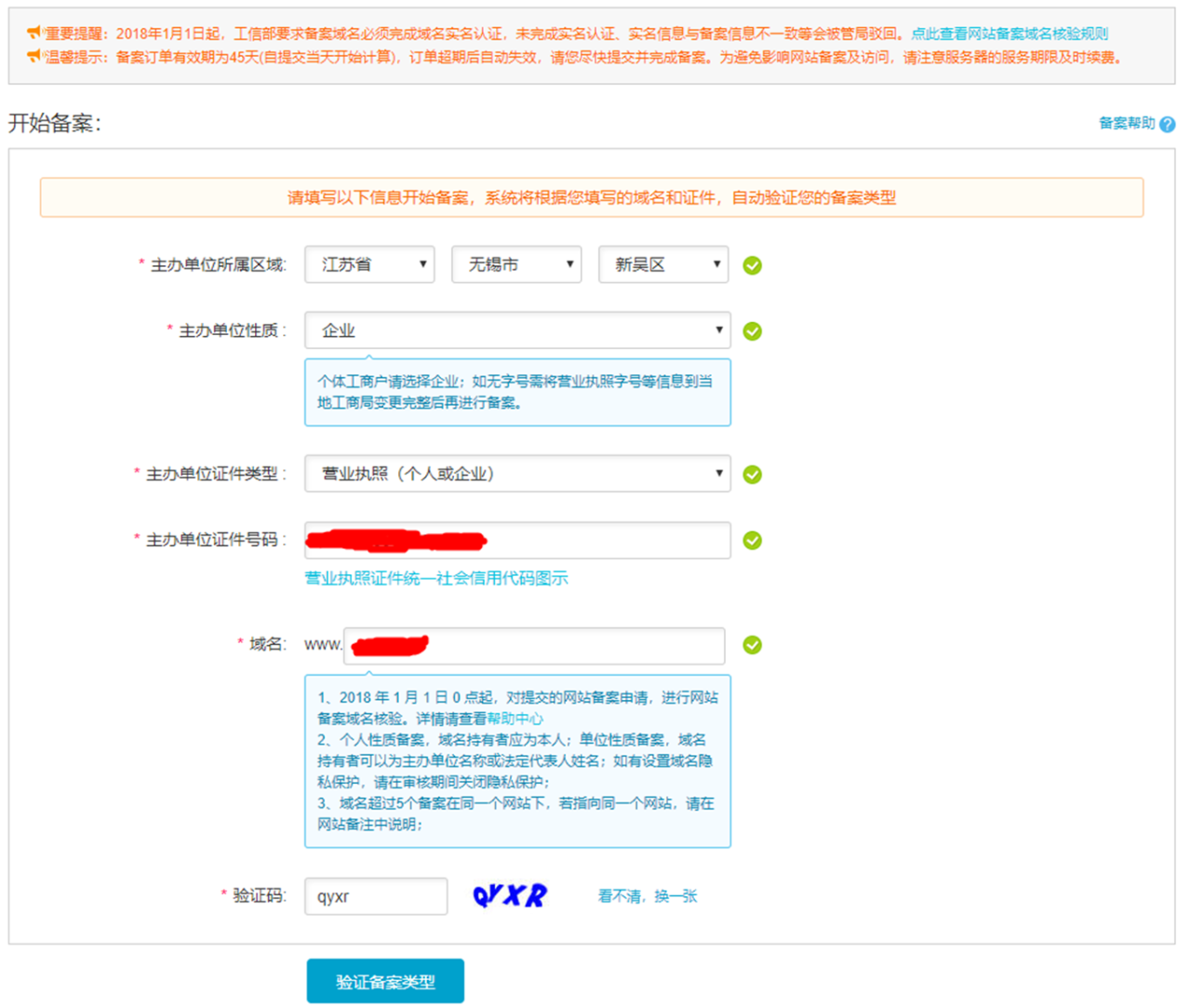Click 看不清，换一张 to refresh the captcha
Viewport: 1191px width, 1008px height.
(647, 896)
